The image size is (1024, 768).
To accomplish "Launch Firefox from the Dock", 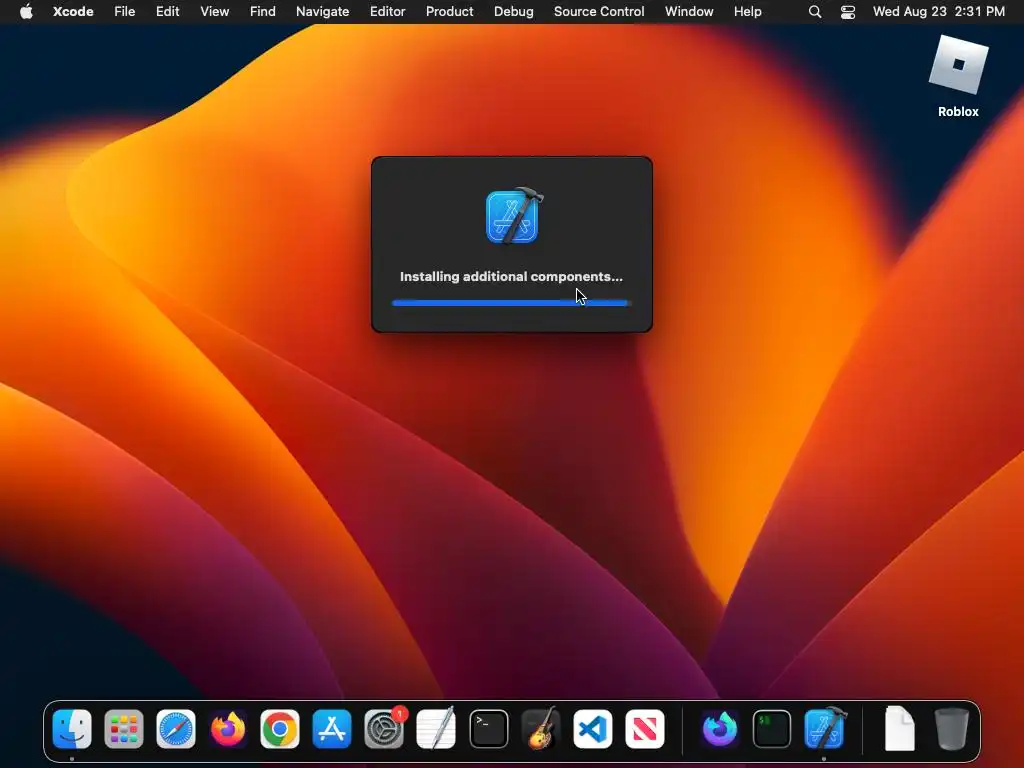I will click(228, 728).
